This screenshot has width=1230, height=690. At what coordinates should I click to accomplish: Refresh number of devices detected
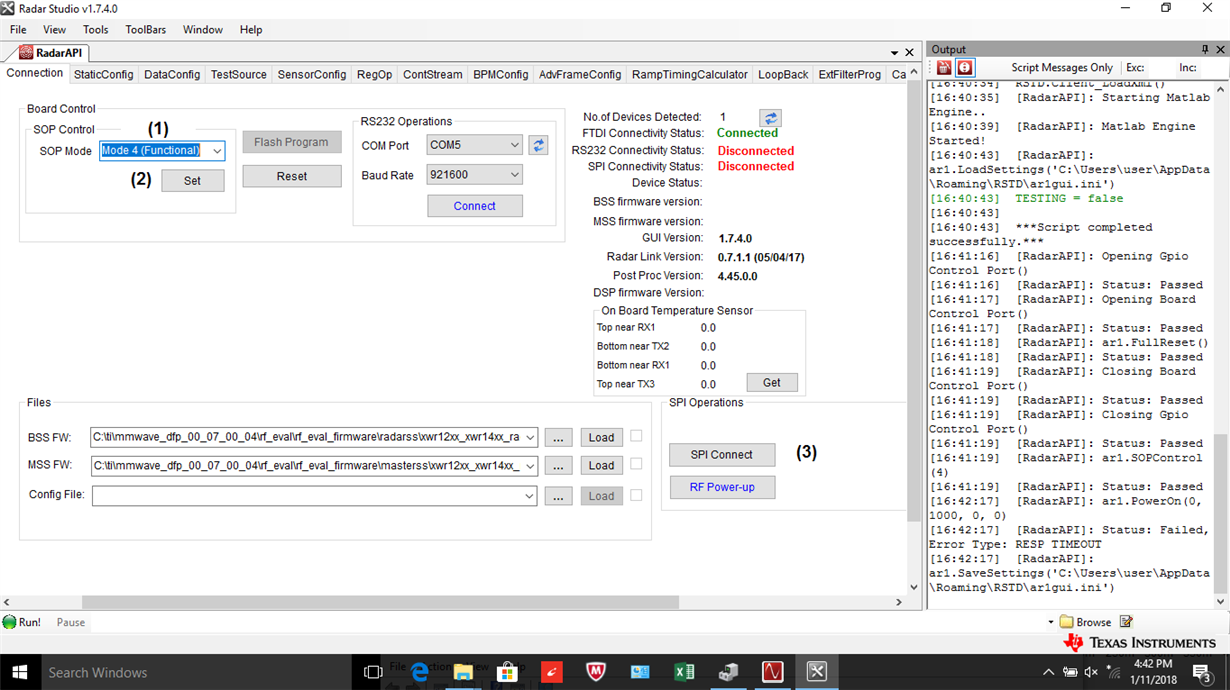click(x=770, y=118)
